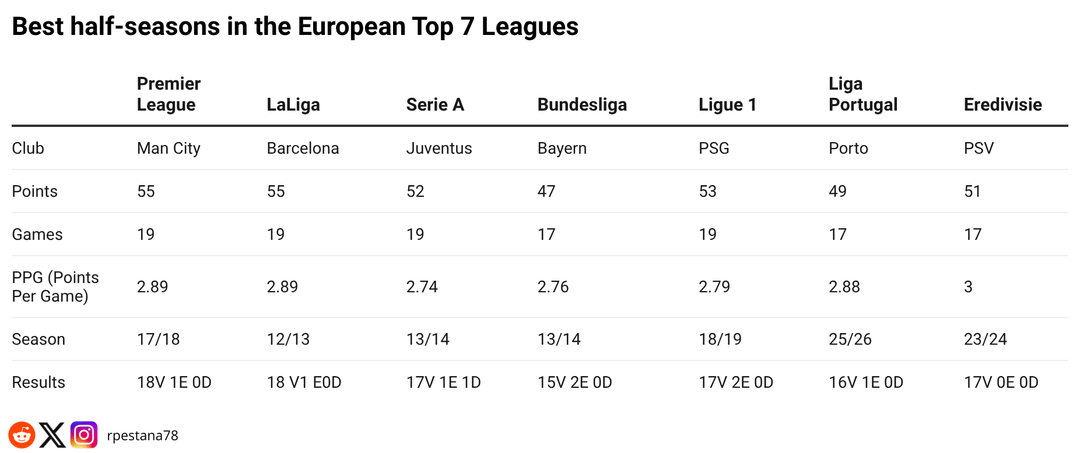Click the Liga Portugal column header
Image resolution: width=1080 pixels, height=453 pixels.
coord(863,94)
